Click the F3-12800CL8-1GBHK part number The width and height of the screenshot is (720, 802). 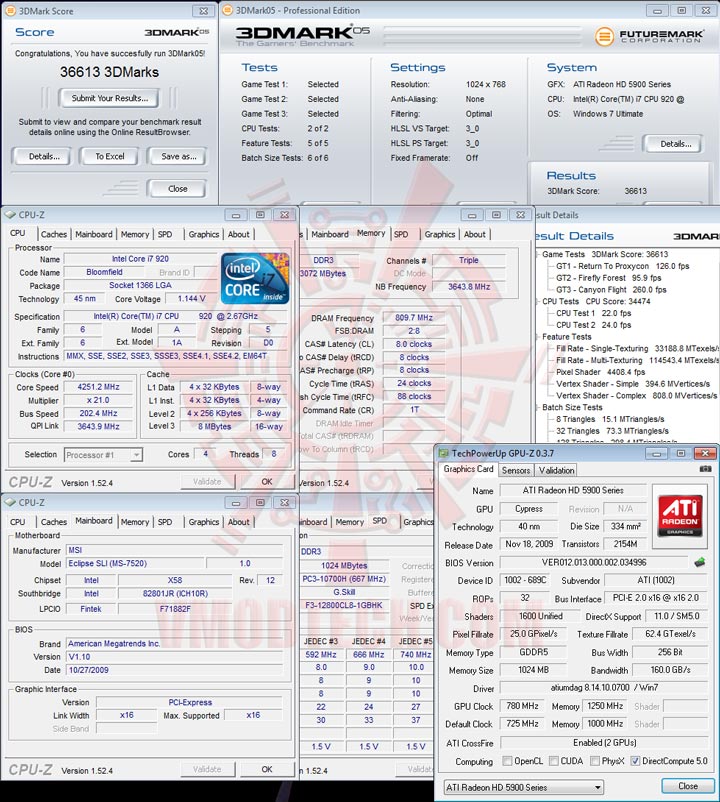[344, 605]
